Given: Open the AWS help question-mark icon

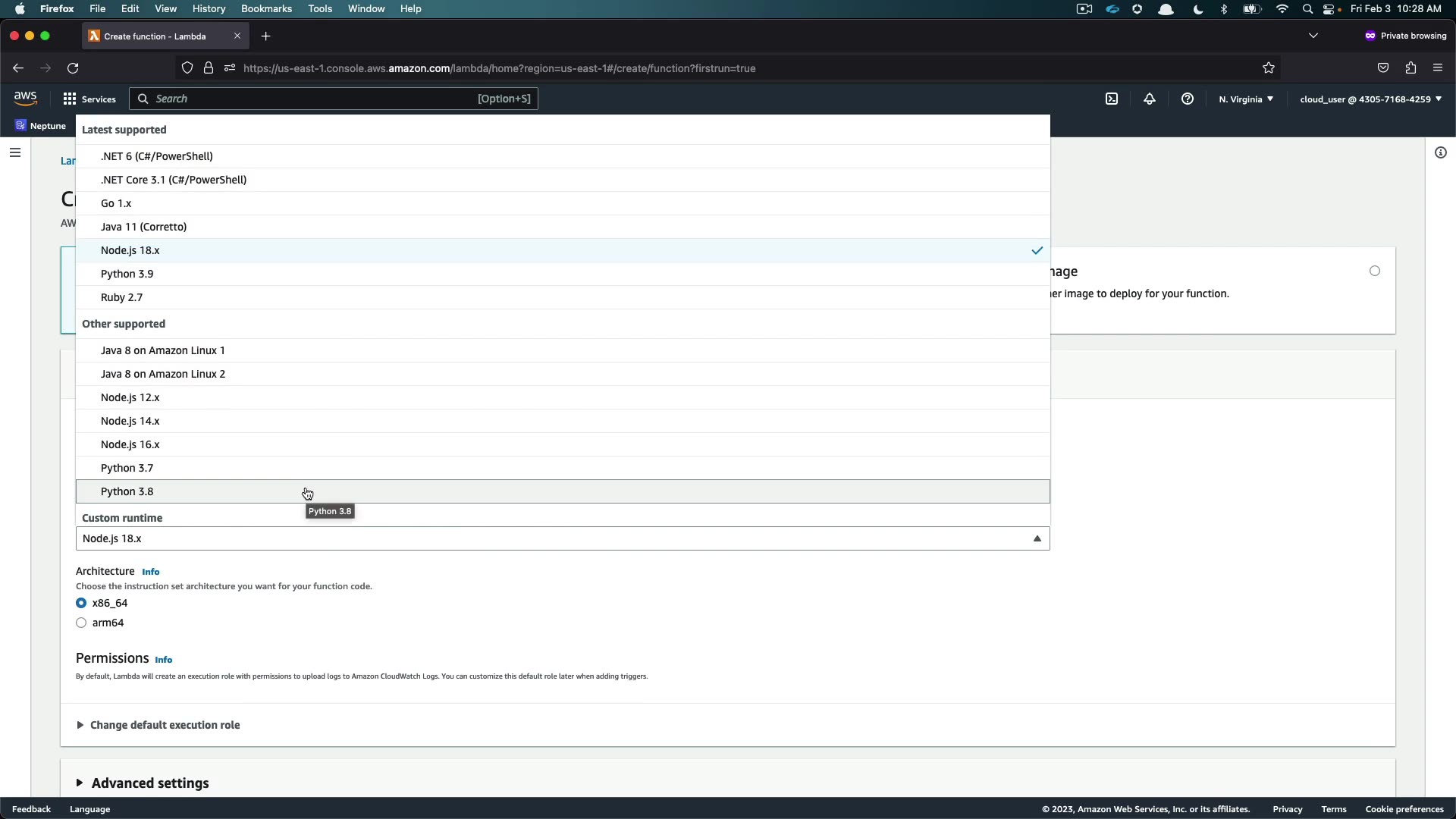Looking at the screenshot, I should coord(1188,99).
